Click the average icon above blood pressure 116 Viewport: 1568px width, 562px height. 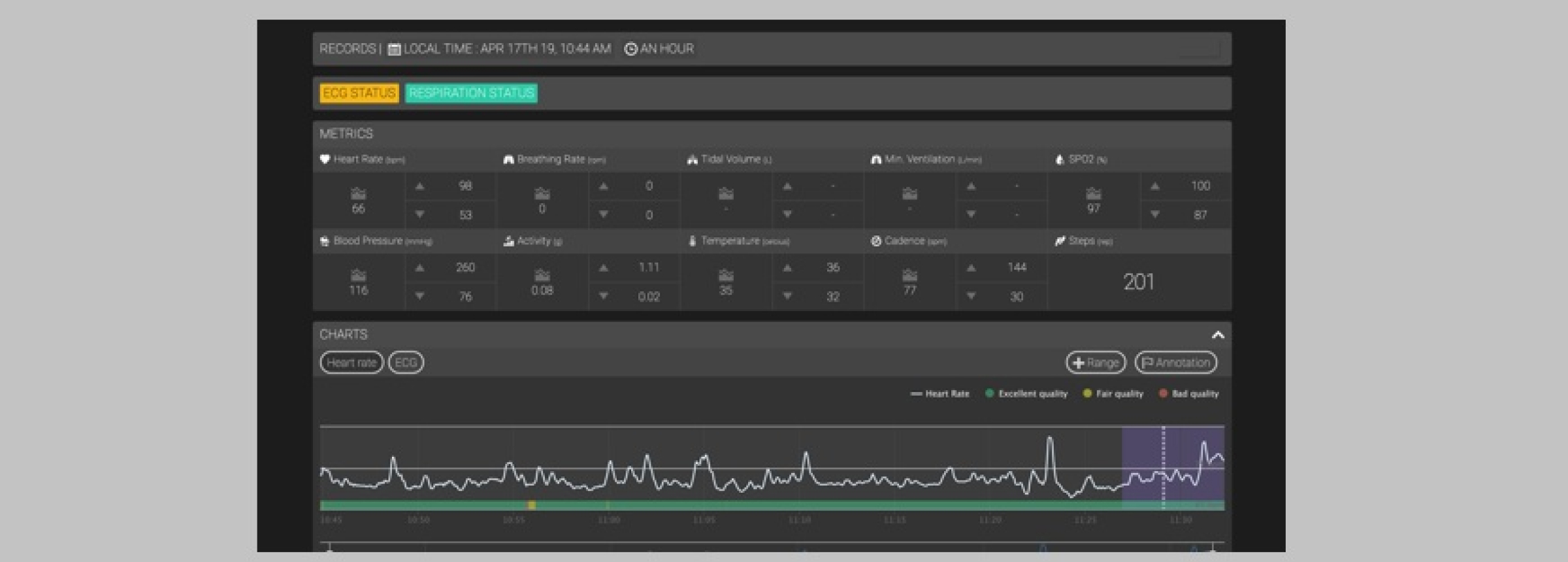pyautogui.click(x=358, y=275)
